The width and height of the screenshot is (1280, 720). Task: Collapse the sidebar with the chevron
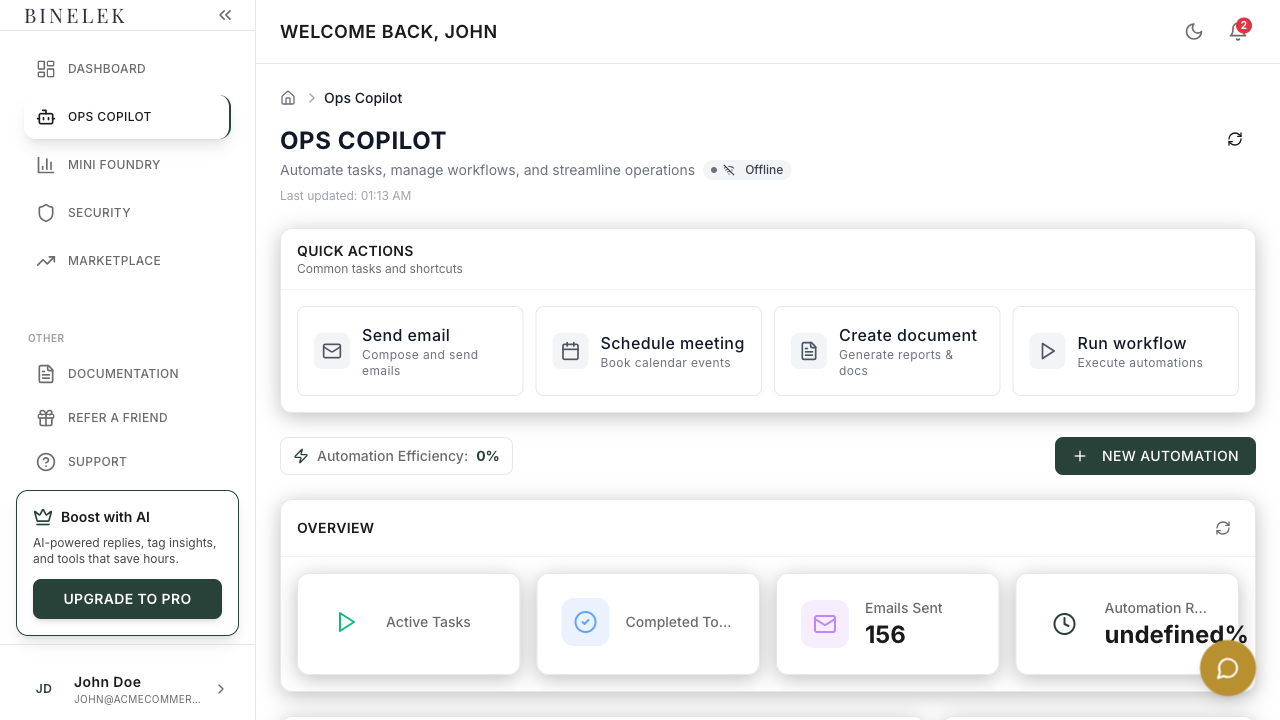(x=225, y=14)
